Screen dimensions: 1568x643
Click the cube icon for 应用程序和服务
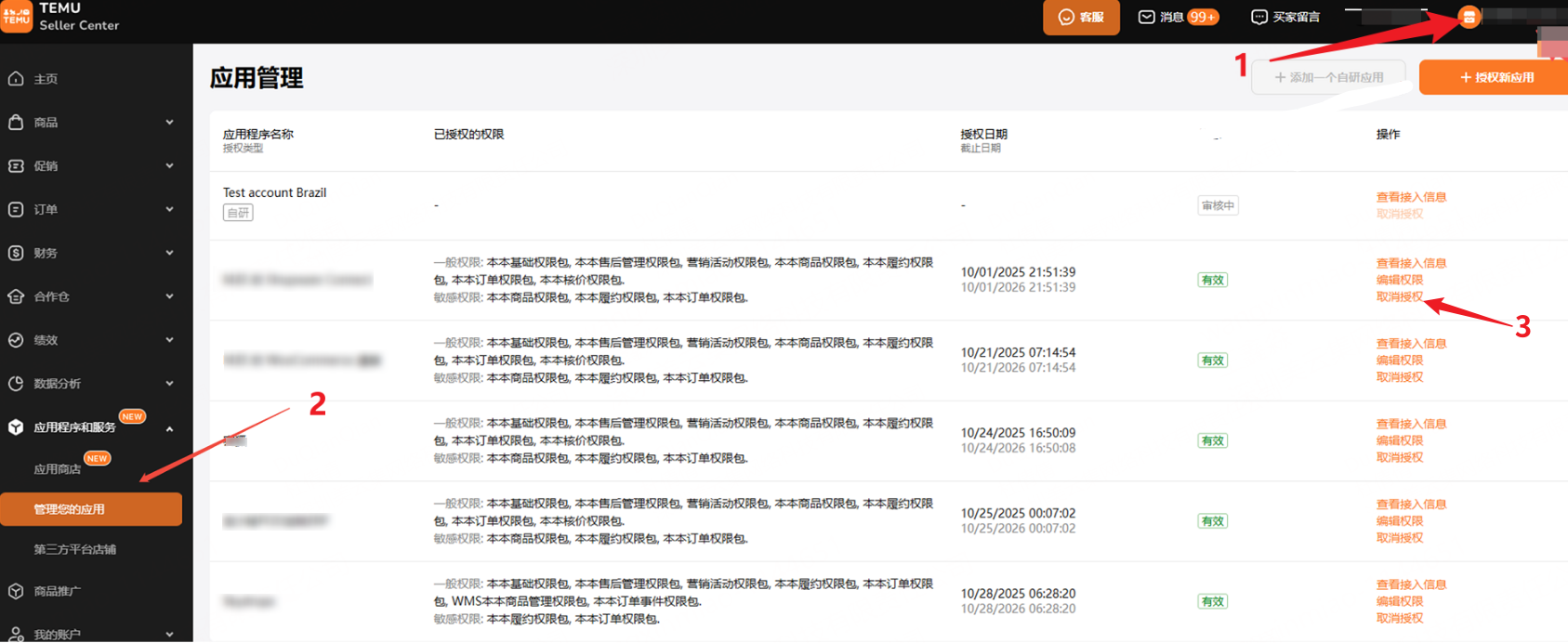16,427
